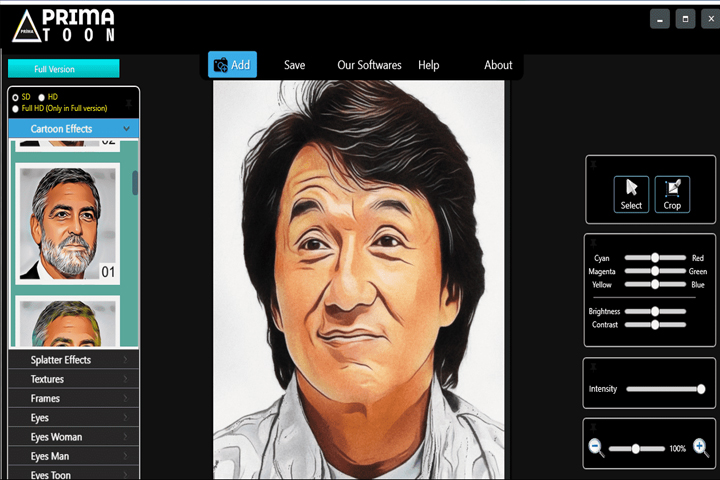Expand the Eyes category
This screenshot has height=480, width=720.
73,418
